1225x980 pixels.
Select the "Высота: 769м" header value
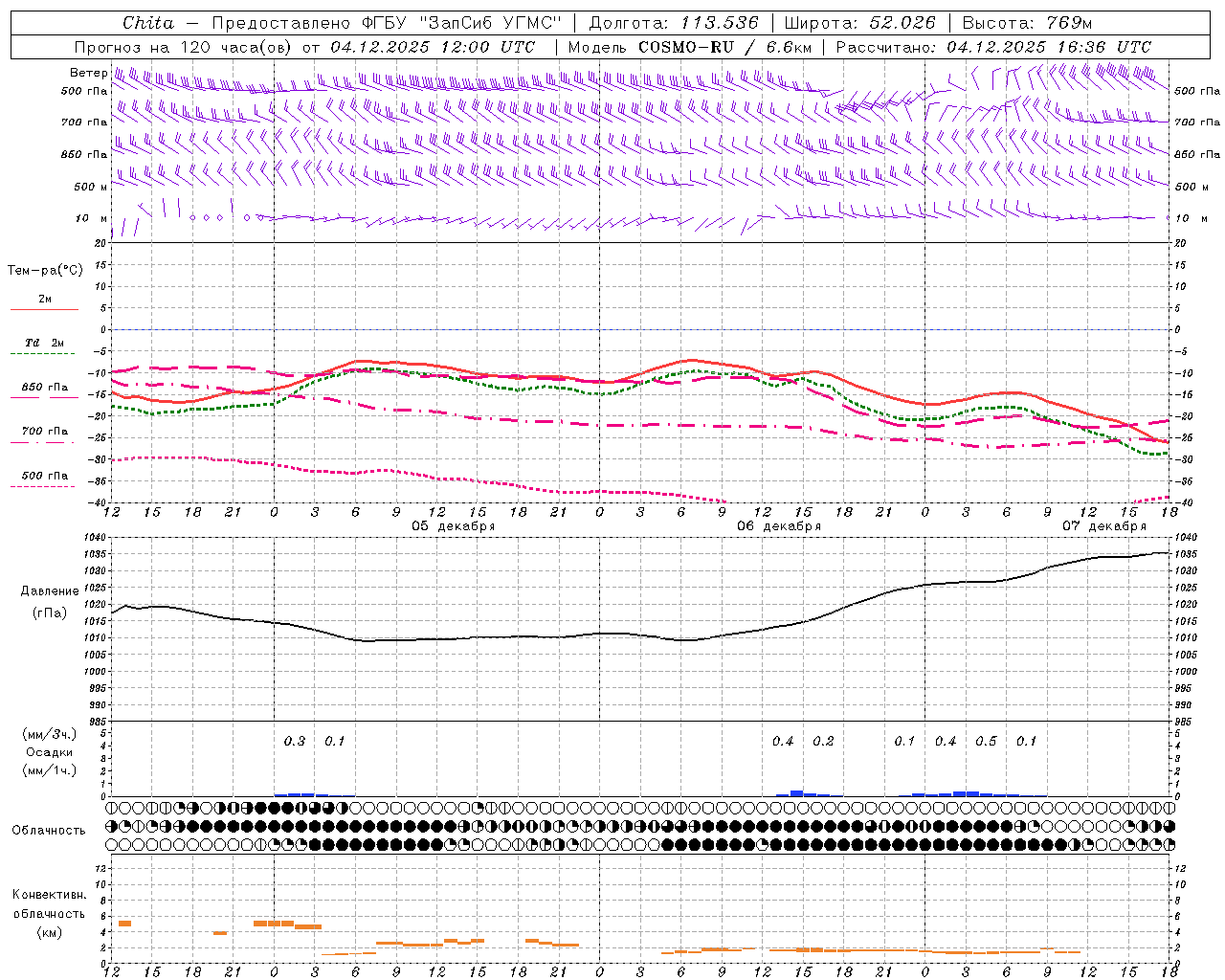point(1027,23)
